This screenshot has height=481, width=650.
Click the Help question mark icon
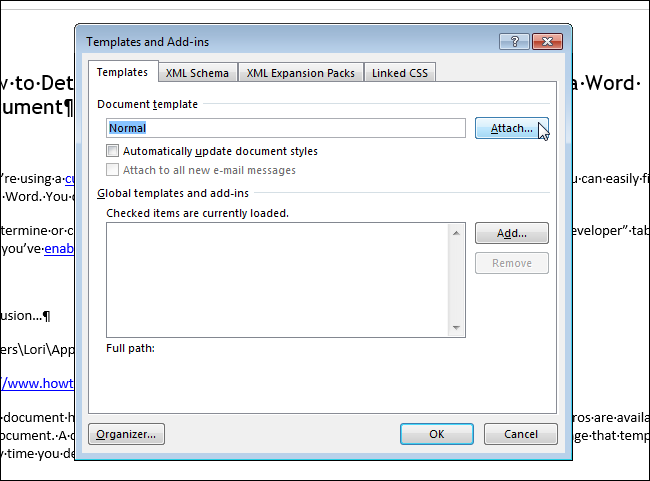[x=514, y=41]
